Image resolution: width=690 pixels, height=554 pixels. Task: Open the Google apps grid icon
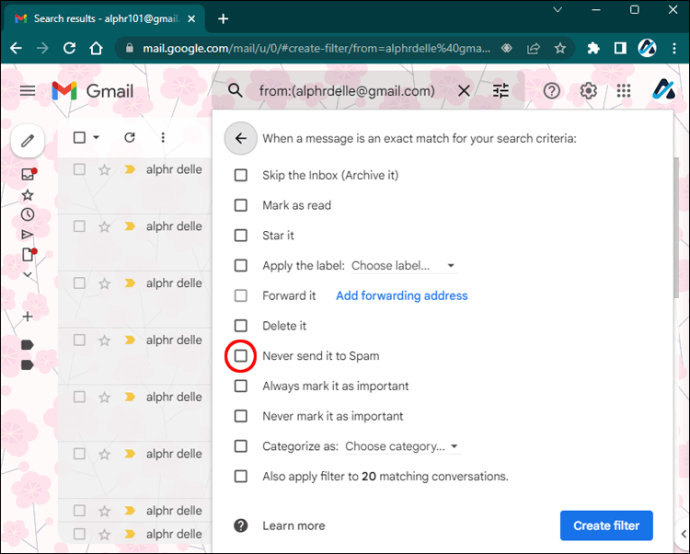coord(624,91)
